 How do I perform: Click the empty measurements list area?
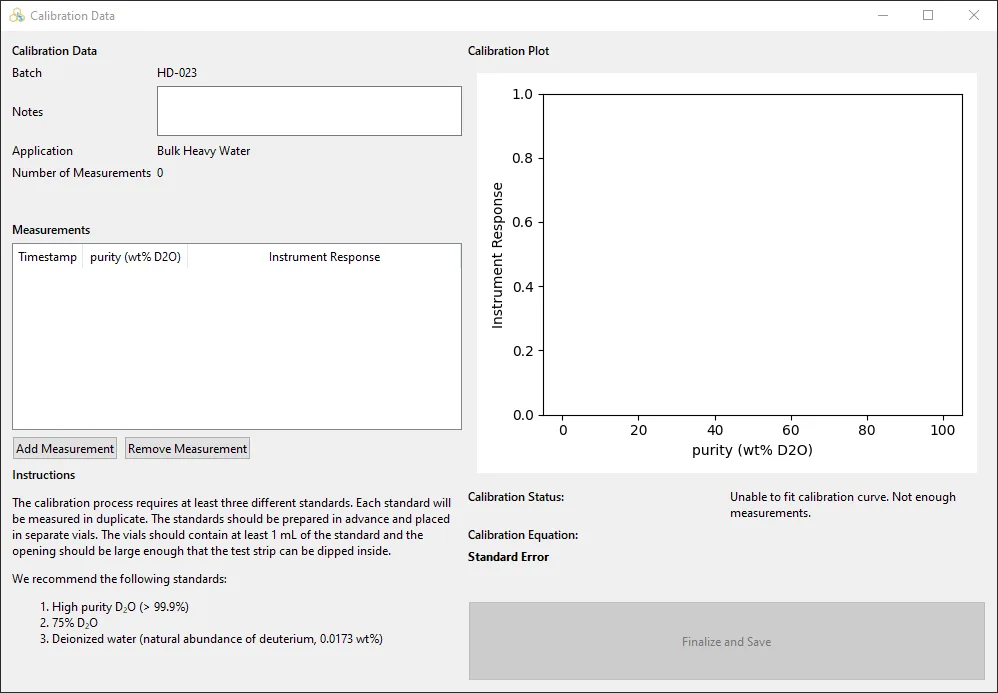(x=237, y=350)
